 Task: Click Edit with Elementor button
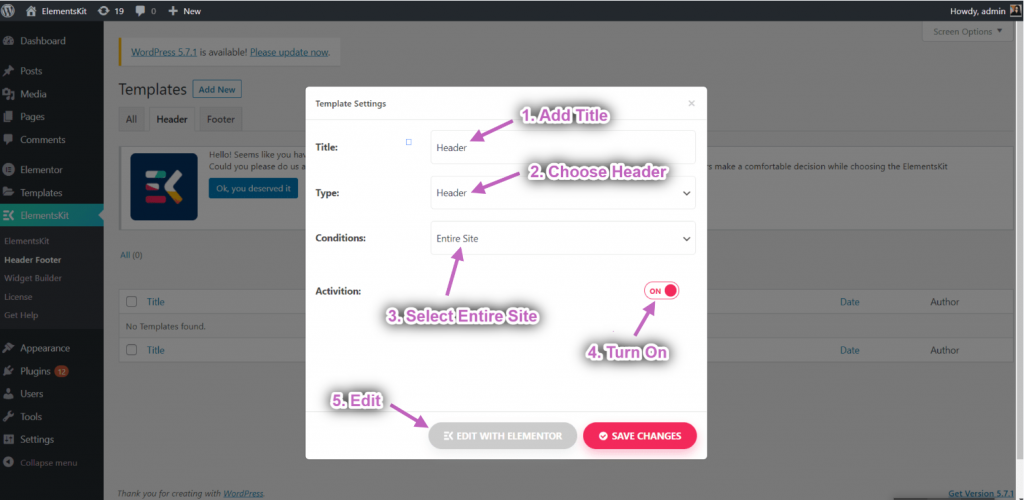pyautogui.click(x=502, y=436)
